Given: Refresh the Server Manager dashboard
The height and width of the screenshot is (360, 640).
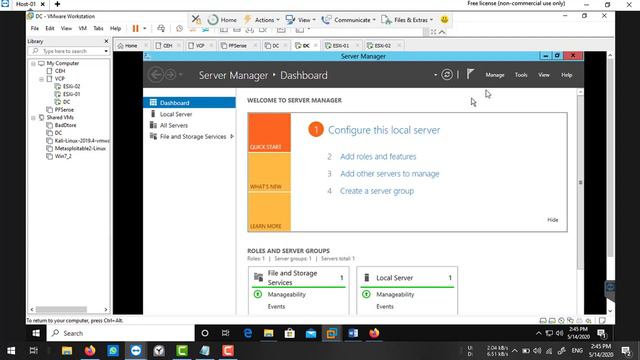Looking at the screenshot, I should pyautogui.click(x=447, y=75).
